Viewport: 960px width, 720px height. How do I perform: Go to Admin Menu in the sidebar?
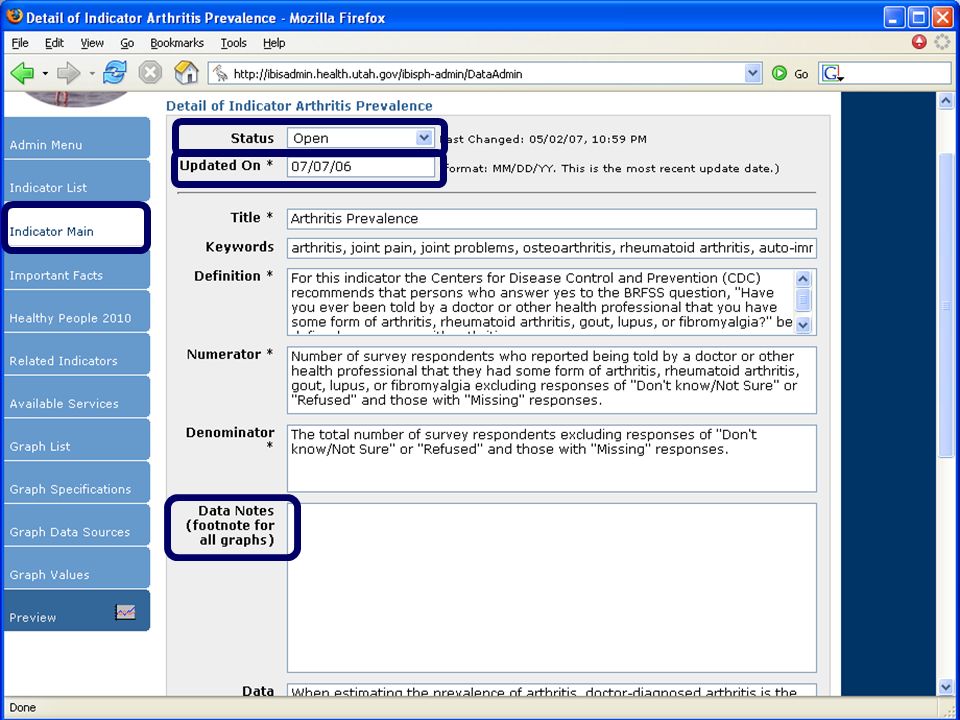77,138
